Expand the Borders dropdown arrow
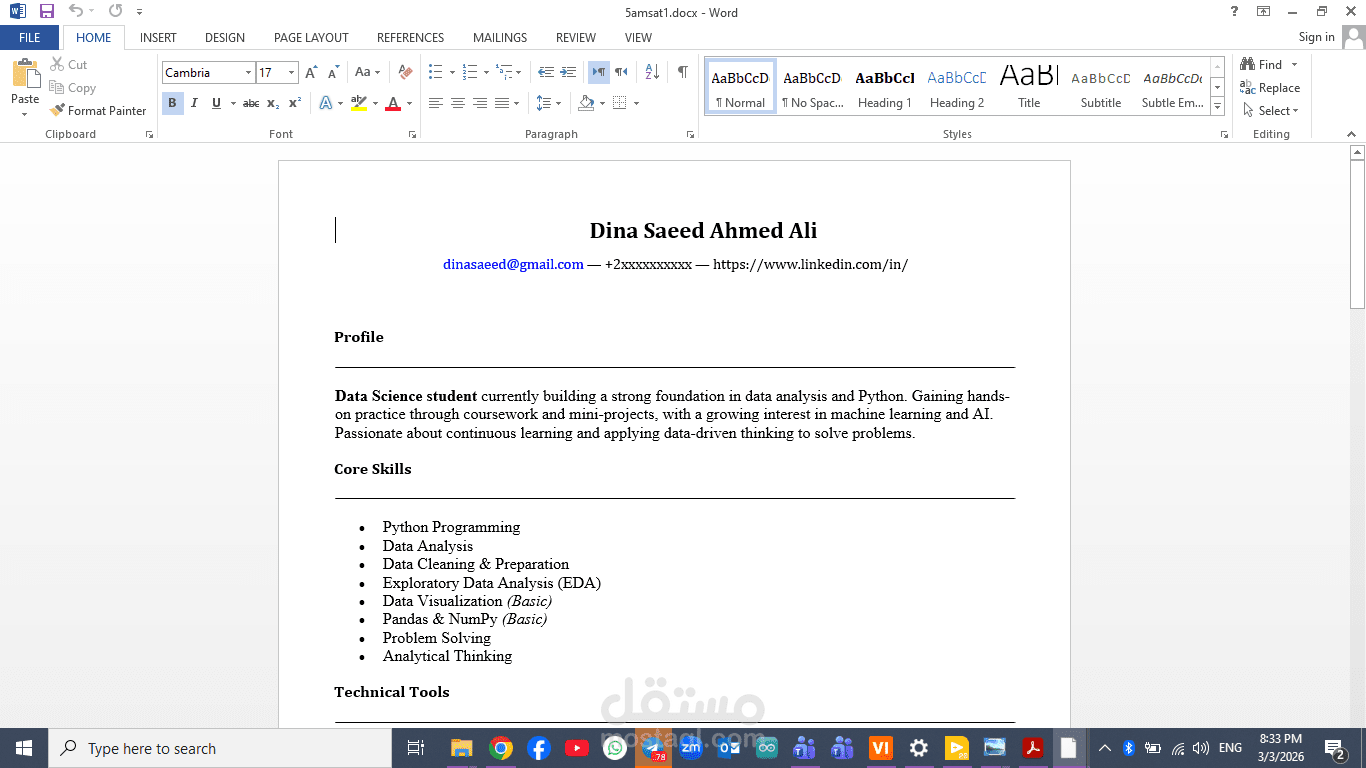This screenshot has height=768, width=1366. (x=636, y=103)
